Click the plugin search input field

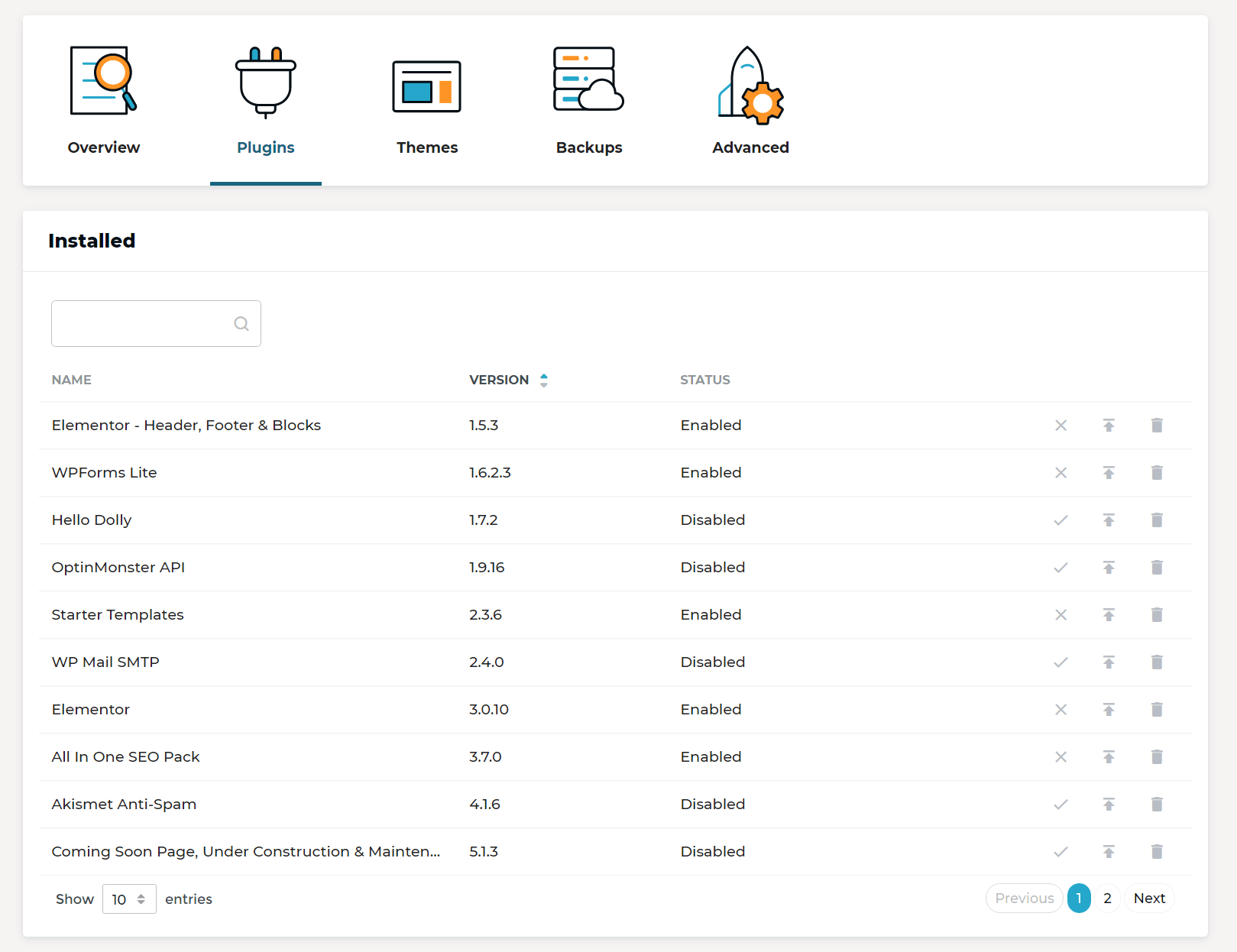[x=156, y=323]
